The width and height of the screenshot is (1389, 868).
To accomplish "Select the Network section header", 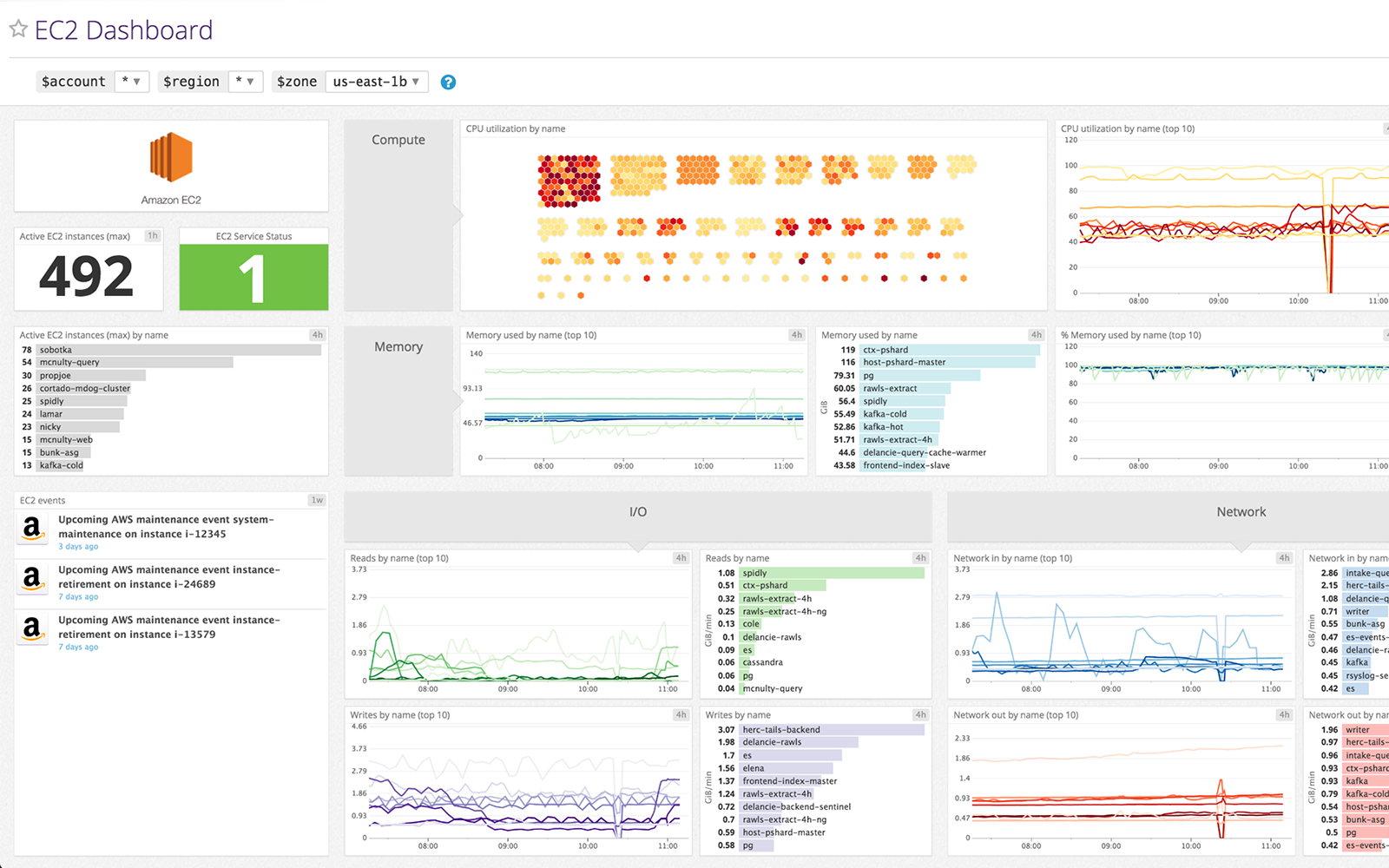I will pyautogui.click(x=1241, y=511).
